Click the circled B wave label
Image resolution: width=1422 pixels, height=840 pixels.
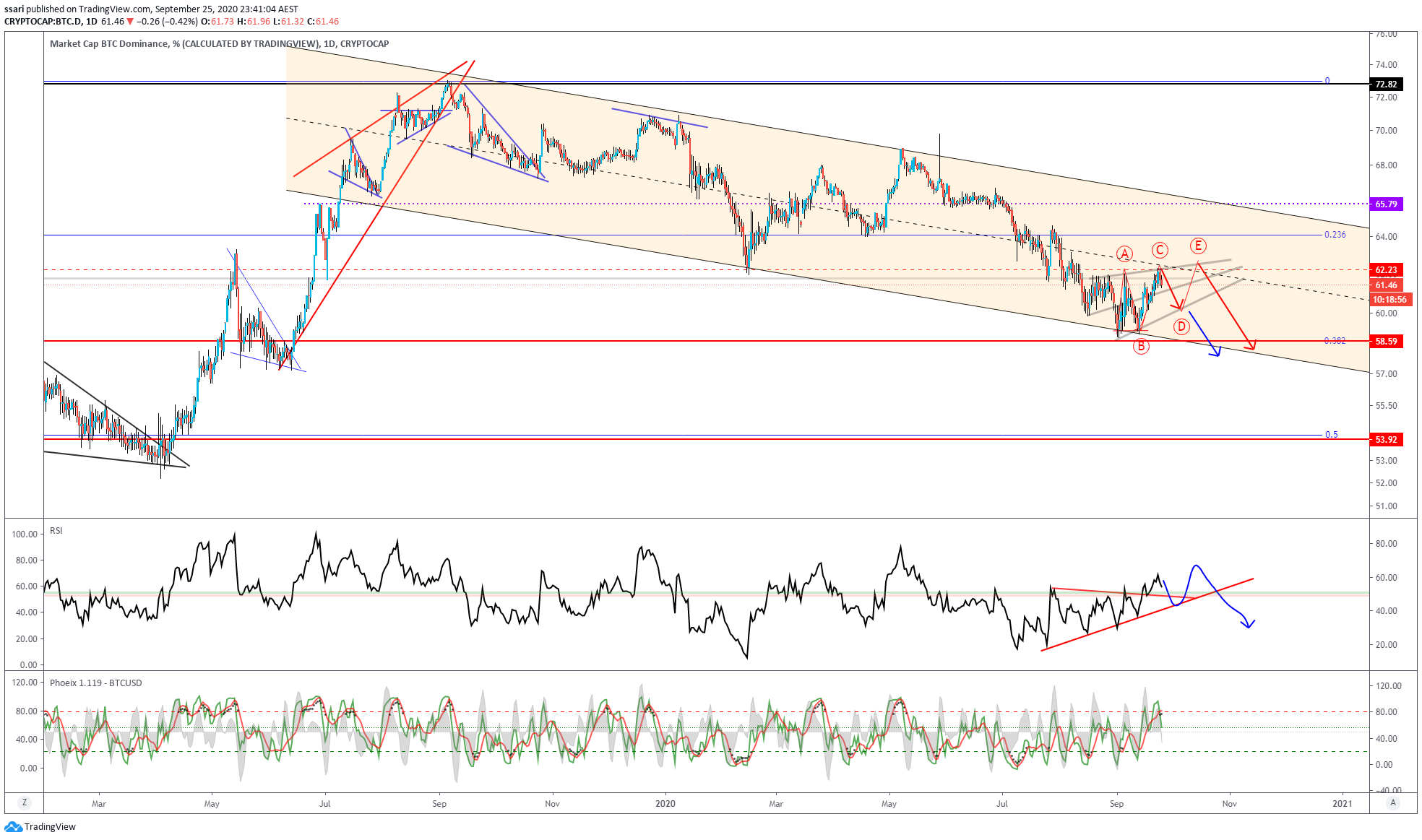point(1141,347)
